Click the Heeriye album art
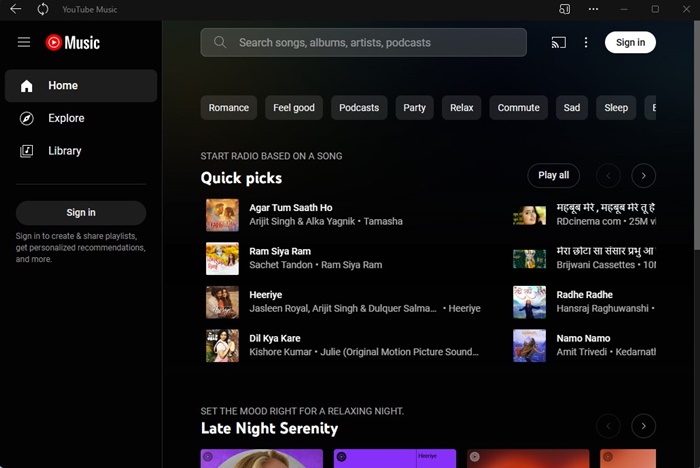Screen dimensions: 700x468 coord(222,302)
